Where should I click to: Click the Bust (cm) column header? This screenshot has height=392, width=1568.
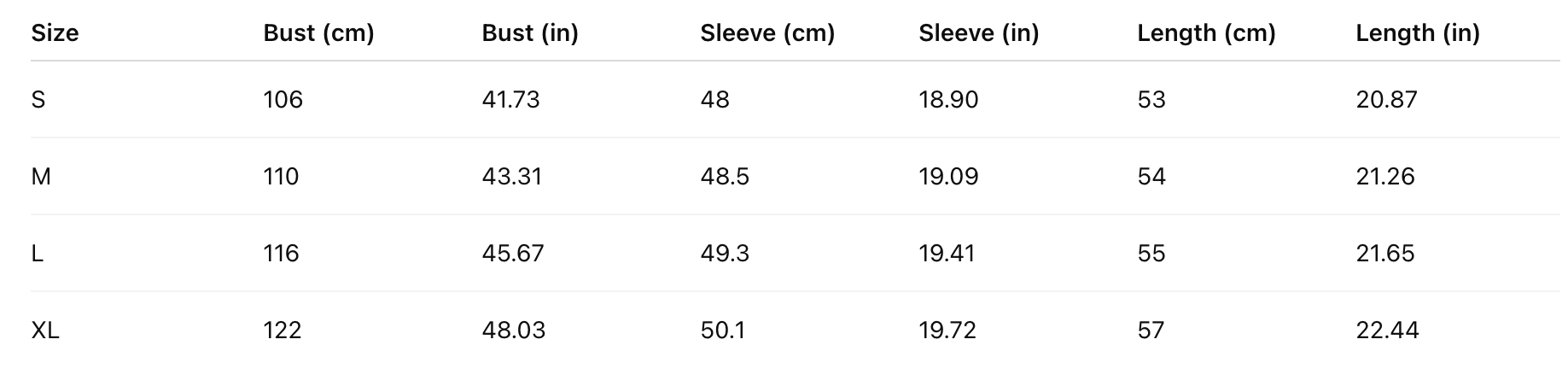[x=318, y=33]
